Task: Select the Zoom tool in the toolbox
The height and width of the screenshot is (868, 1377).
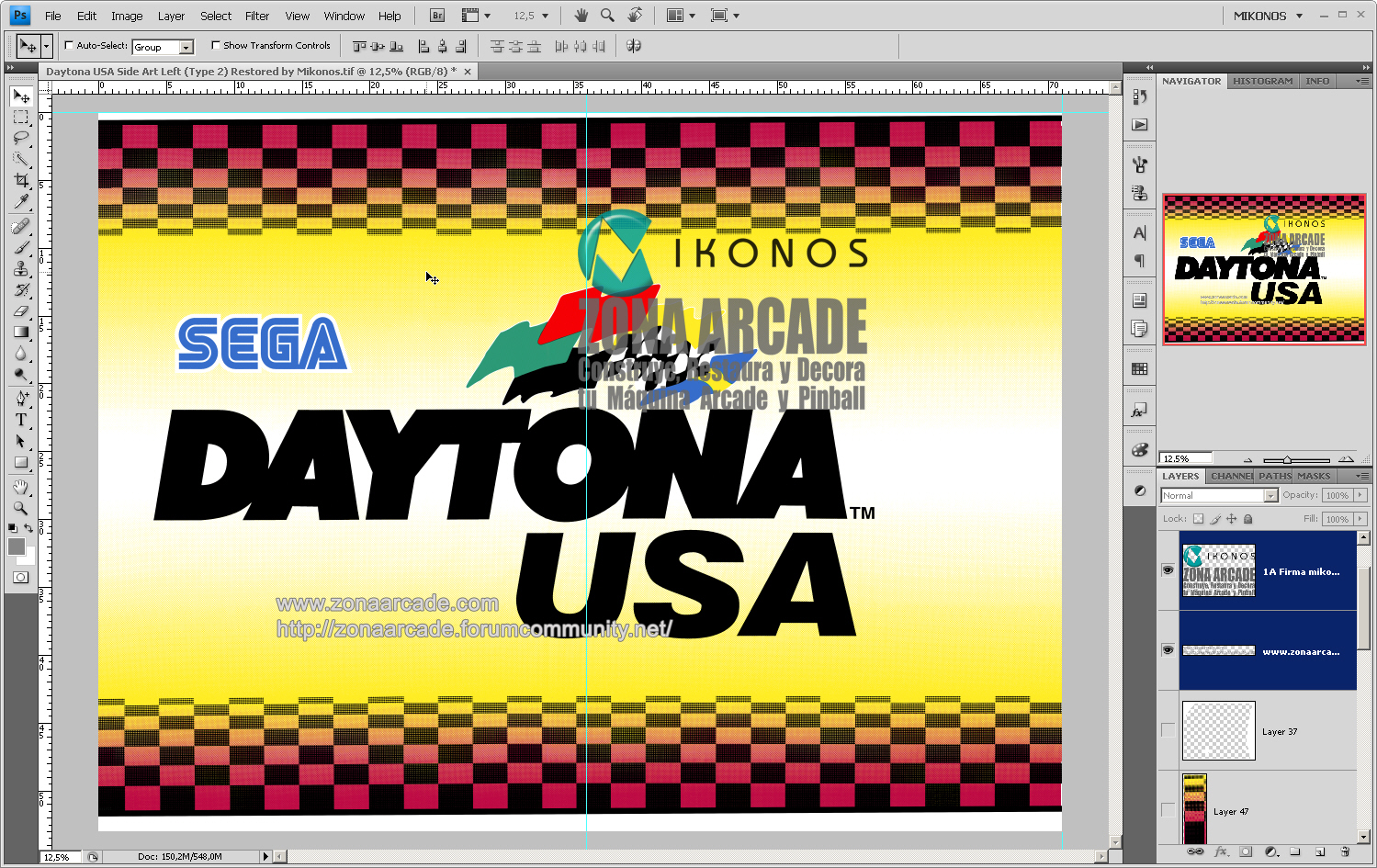Action: click(x=21, y=508)
